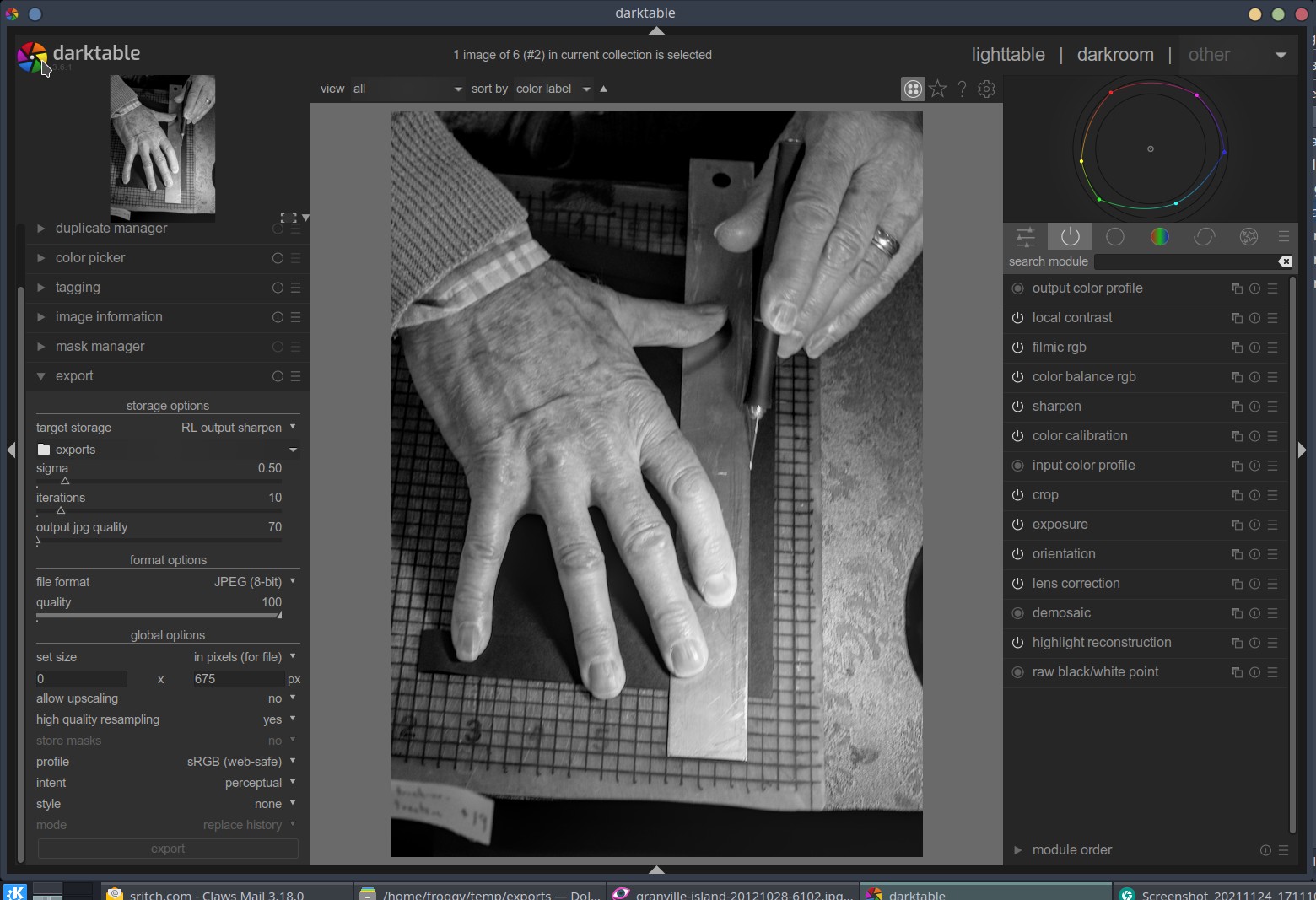This screenshot has height=900, width=1316.
Task: Switch to the lighttable view
Action: click(1008, 55)
